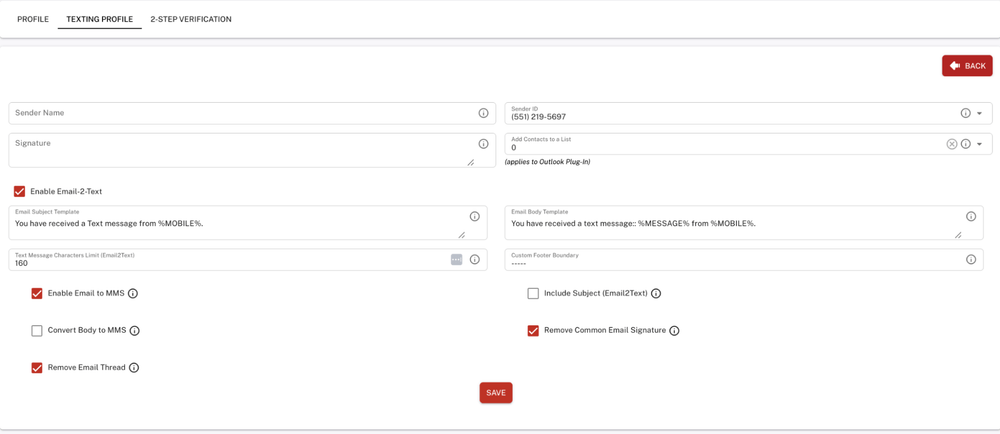Enable Include Subject (Email2Text) checkbox
The image size is (1000, 434).
[533, 294]
